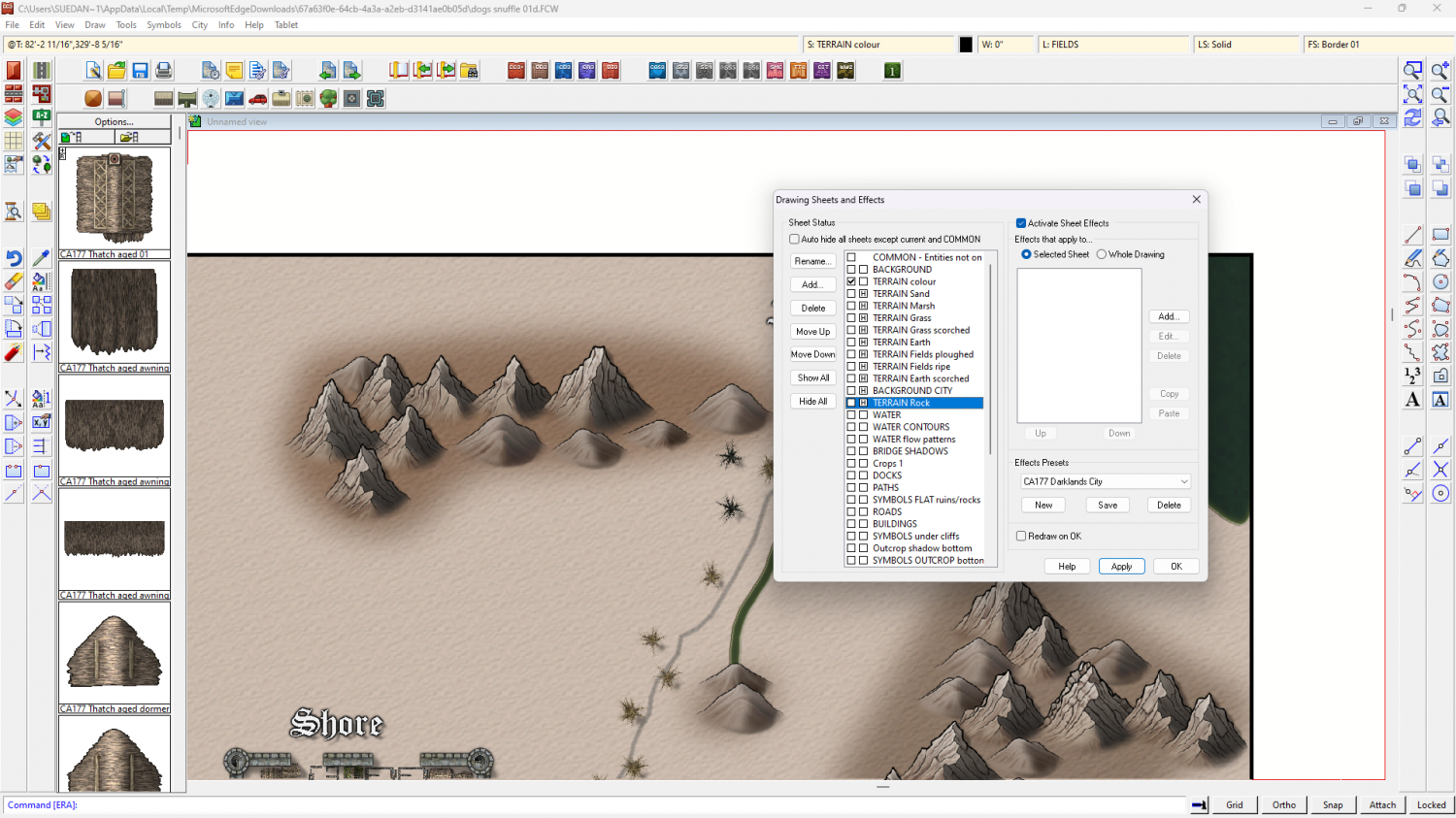The image size is (1456, 818).
Task: Enable Redraw on OK checkbox
Action: coord(1021,536)
